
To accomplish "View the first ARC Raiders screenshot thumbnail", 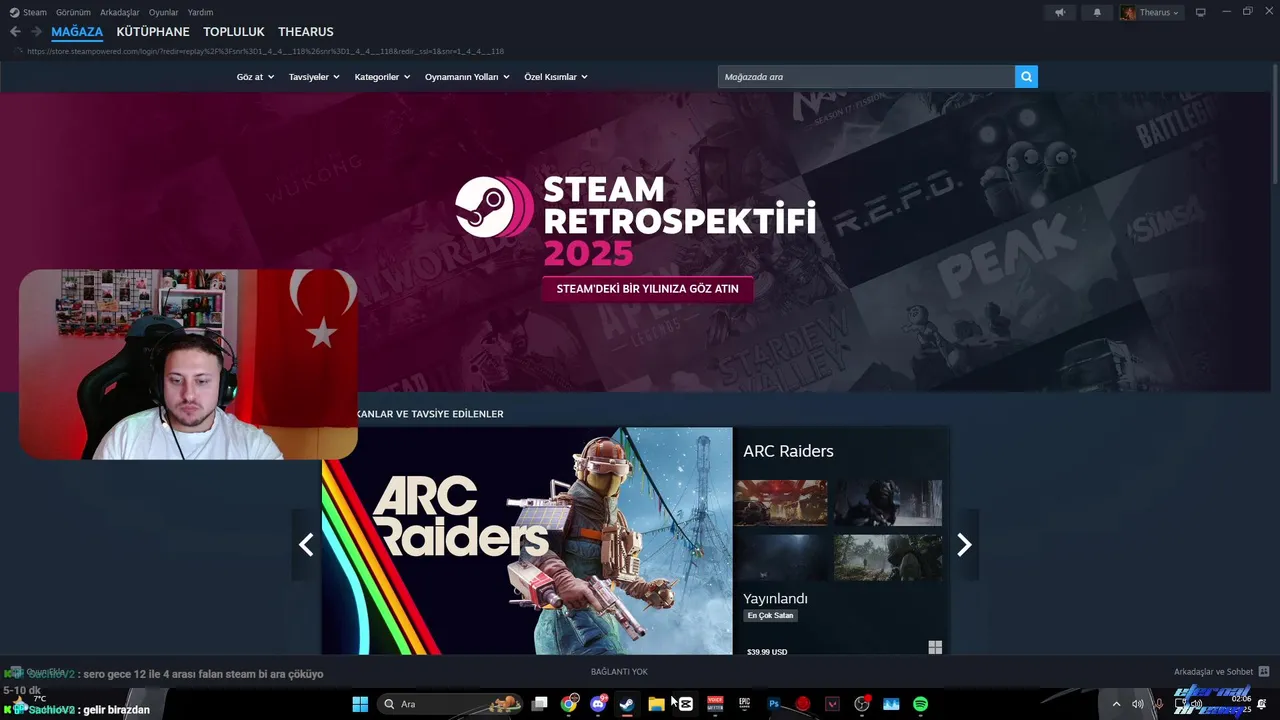I will 781,502.
